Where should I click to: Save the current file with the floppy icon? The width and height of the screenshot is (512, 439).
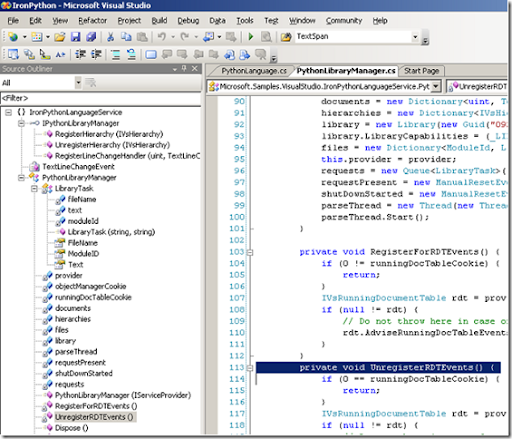pyautogui.click(x=75, y=37)
